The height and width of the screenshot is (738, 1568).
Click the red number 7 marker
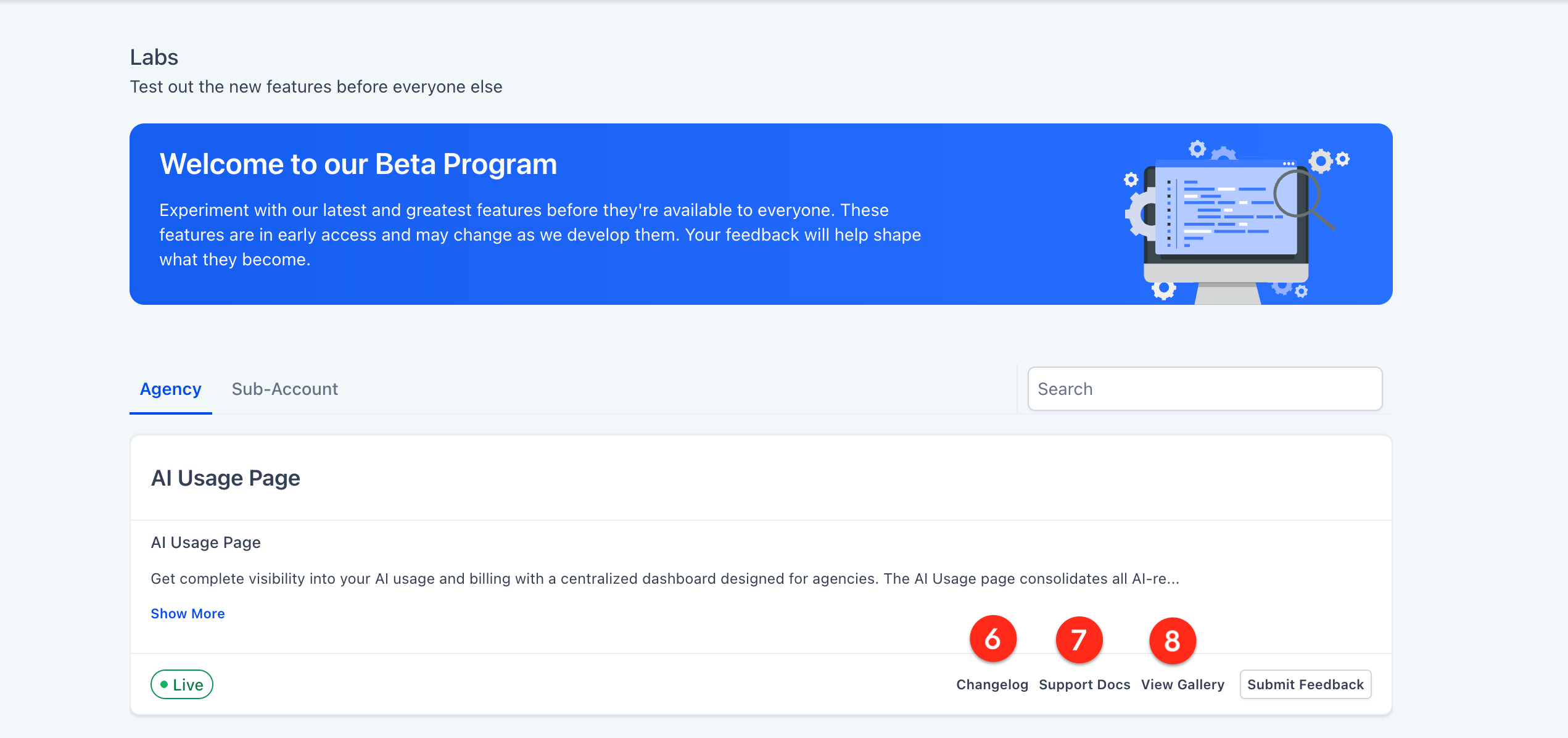[x=1079, y=640]
